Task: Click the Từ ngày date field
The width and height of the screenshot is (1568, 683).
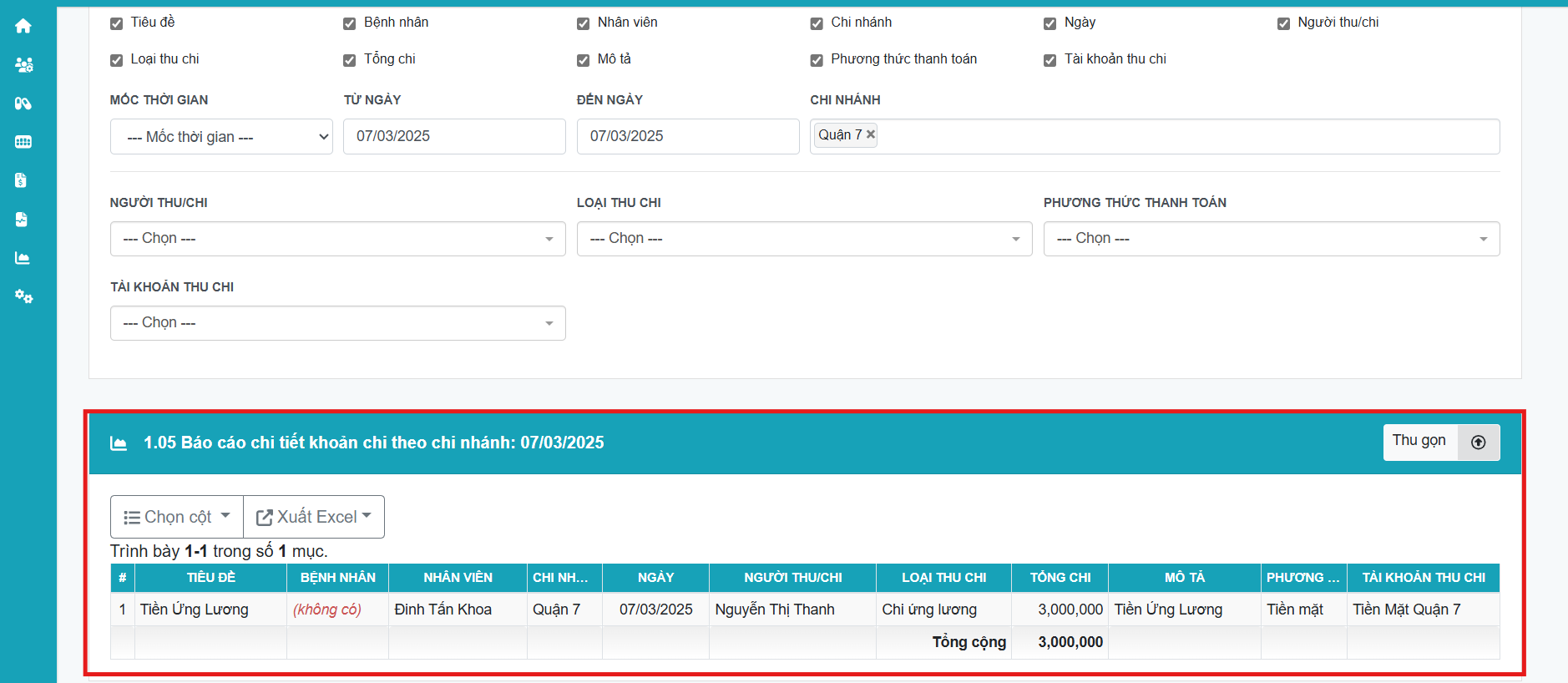Action: [454, 137]
